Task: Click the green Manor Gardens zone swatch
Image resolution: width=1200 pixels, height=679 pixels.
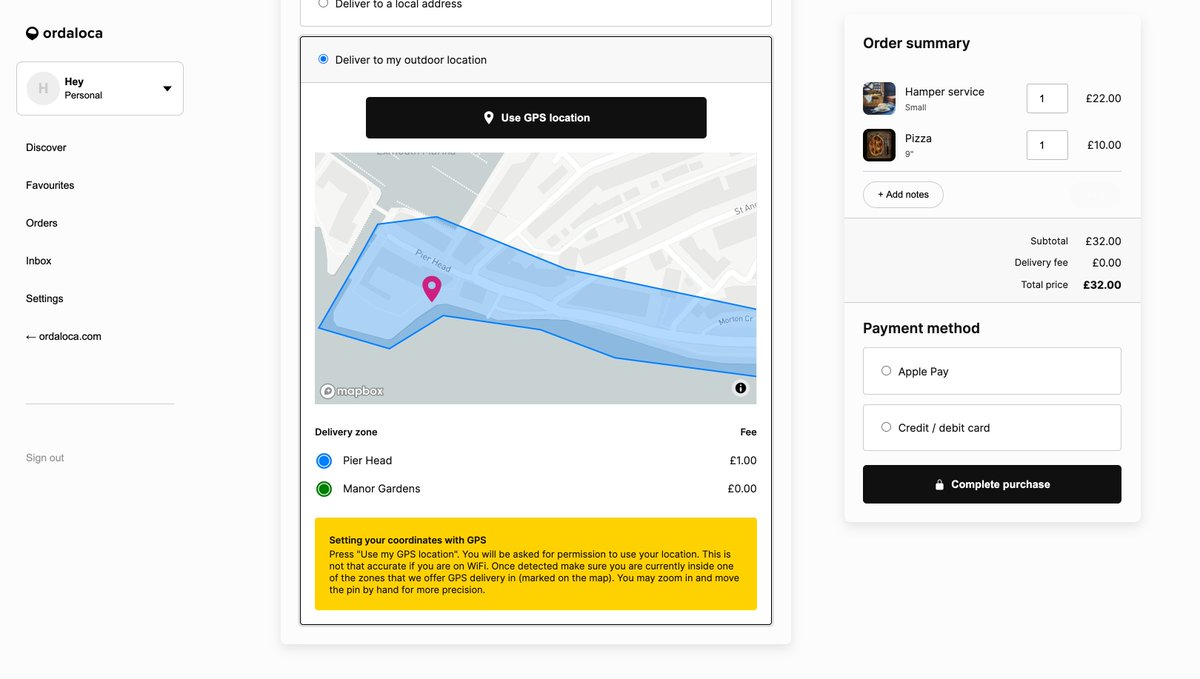Action: (x=324, y=489)
